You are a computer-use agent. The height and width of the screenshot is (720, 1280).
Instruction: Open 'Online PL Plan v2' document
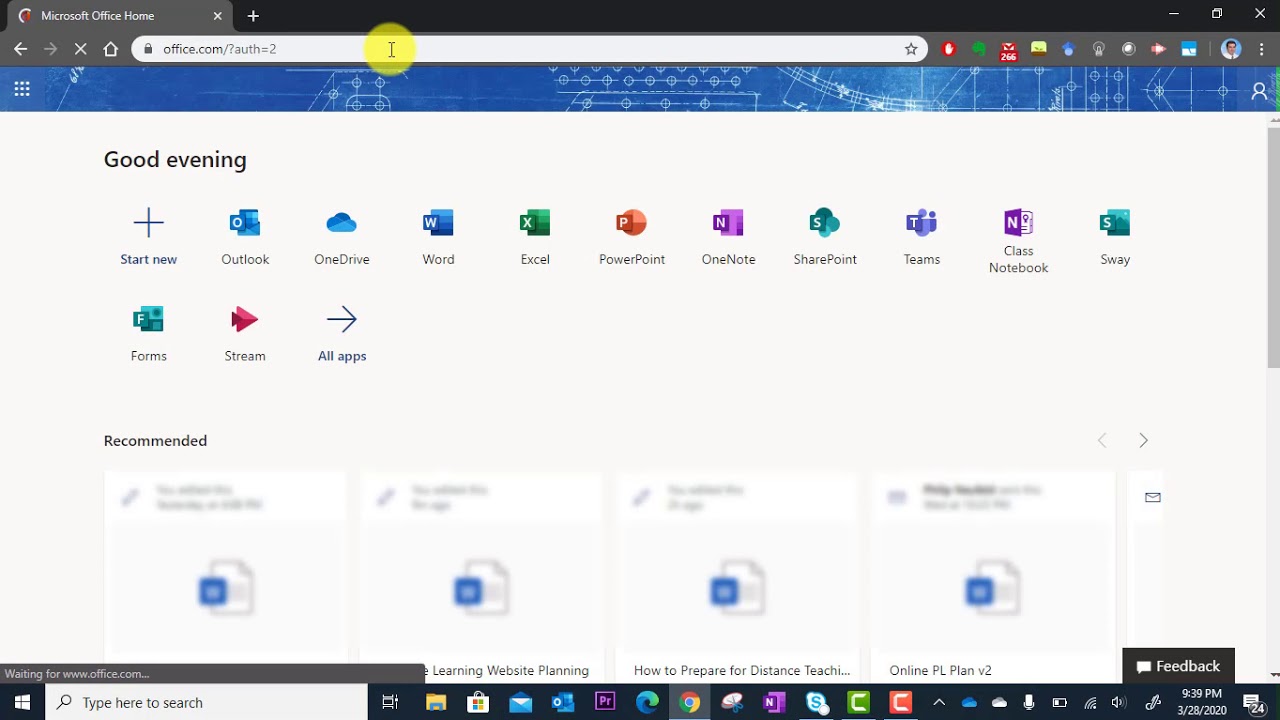tap(940, 671)
